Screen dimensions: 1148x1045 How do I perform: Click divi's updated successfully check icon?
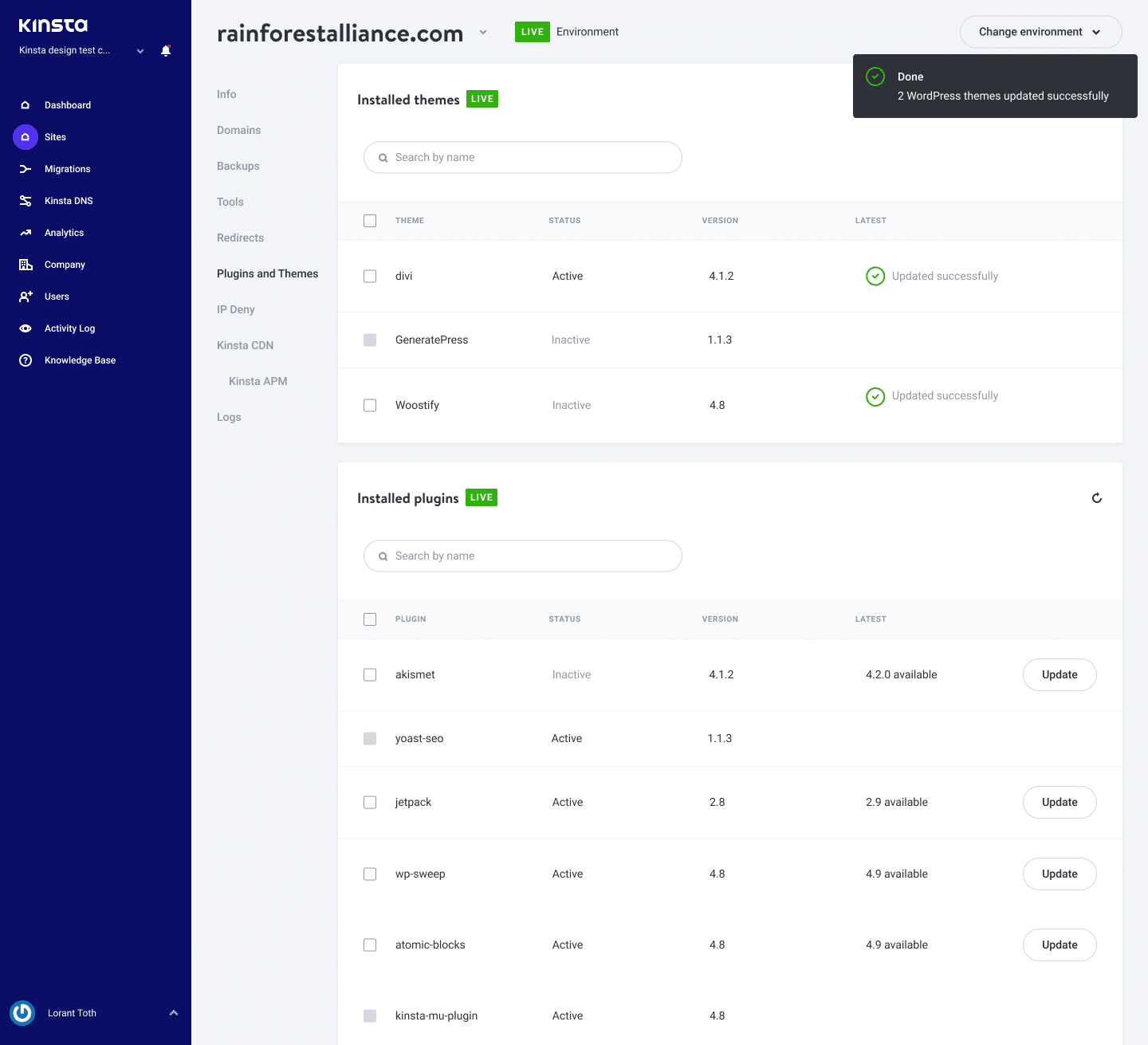875,277
